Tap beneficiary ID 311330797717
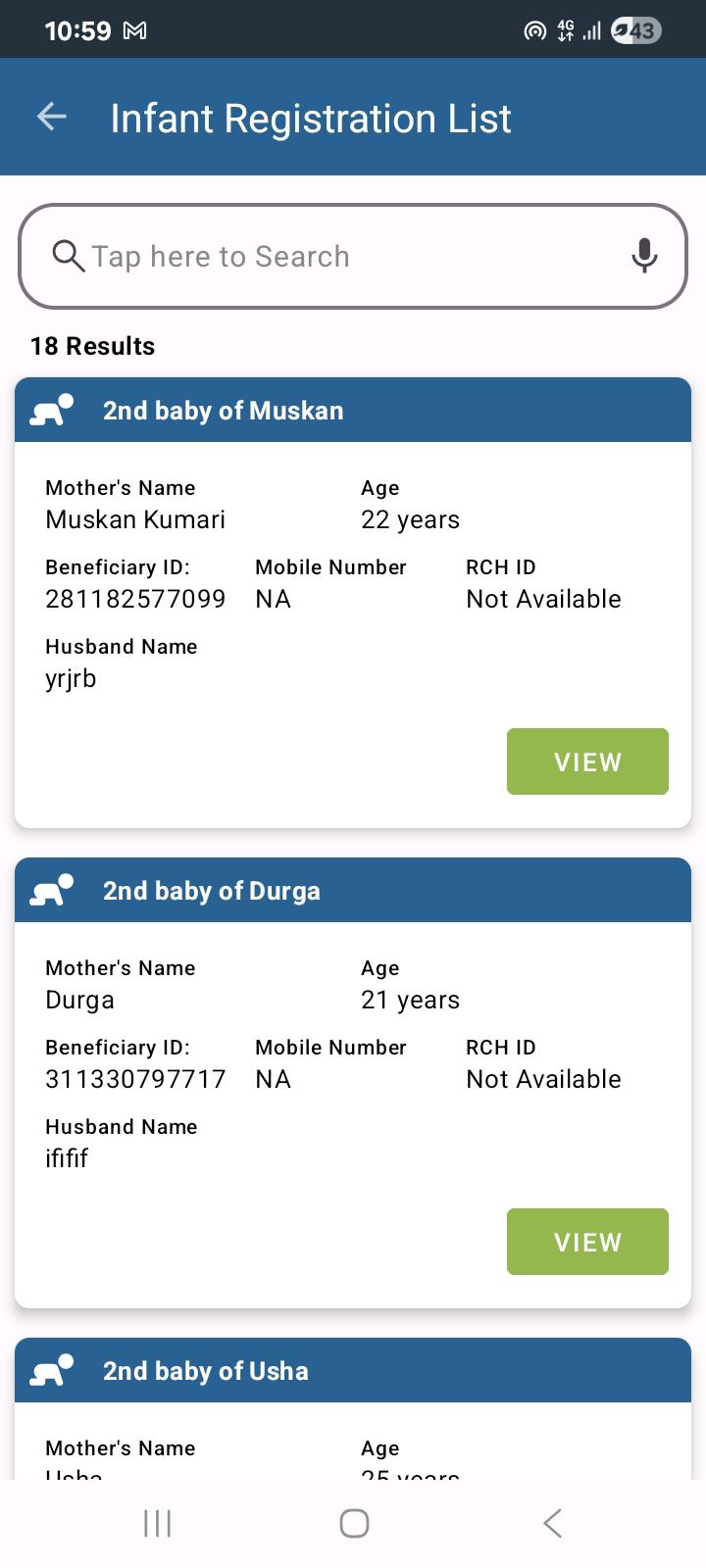Image resolution: width=706 pixels, height=1568 pixels. [135, 1079]
